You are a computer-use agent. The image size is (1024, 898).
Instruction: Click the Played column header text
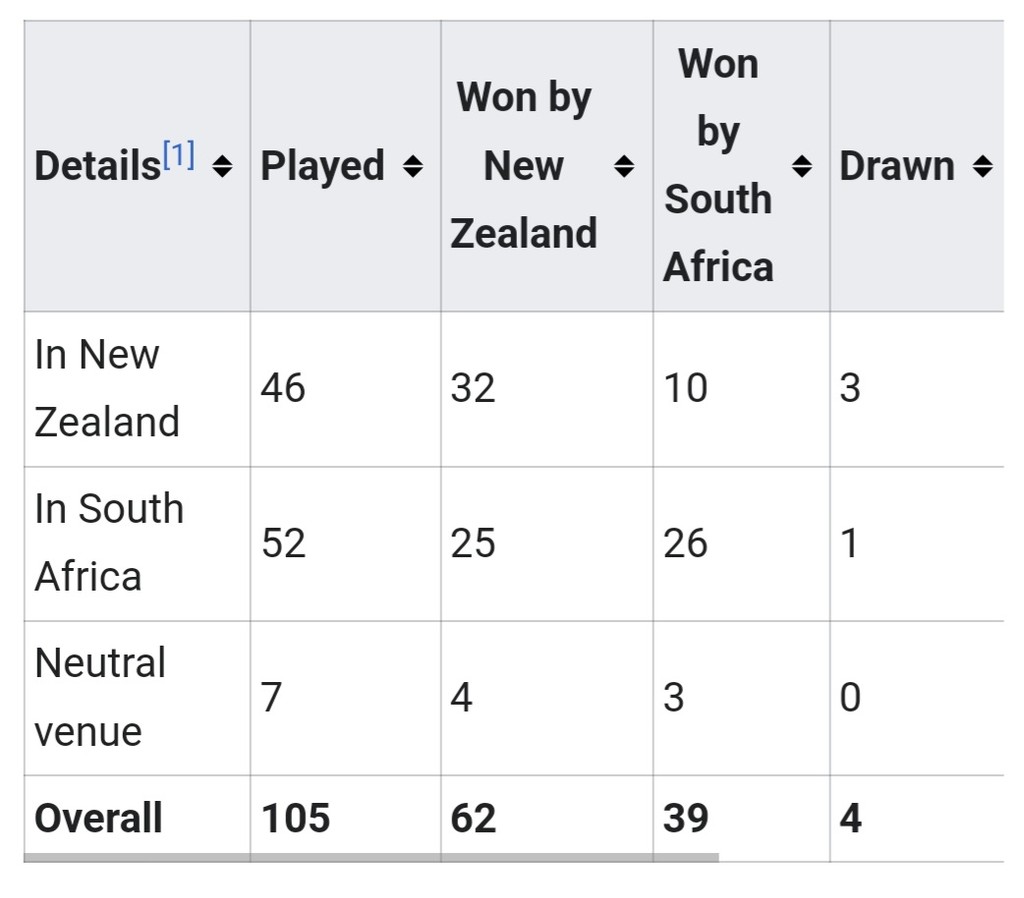pyautogui.click(x=322, y=167)
